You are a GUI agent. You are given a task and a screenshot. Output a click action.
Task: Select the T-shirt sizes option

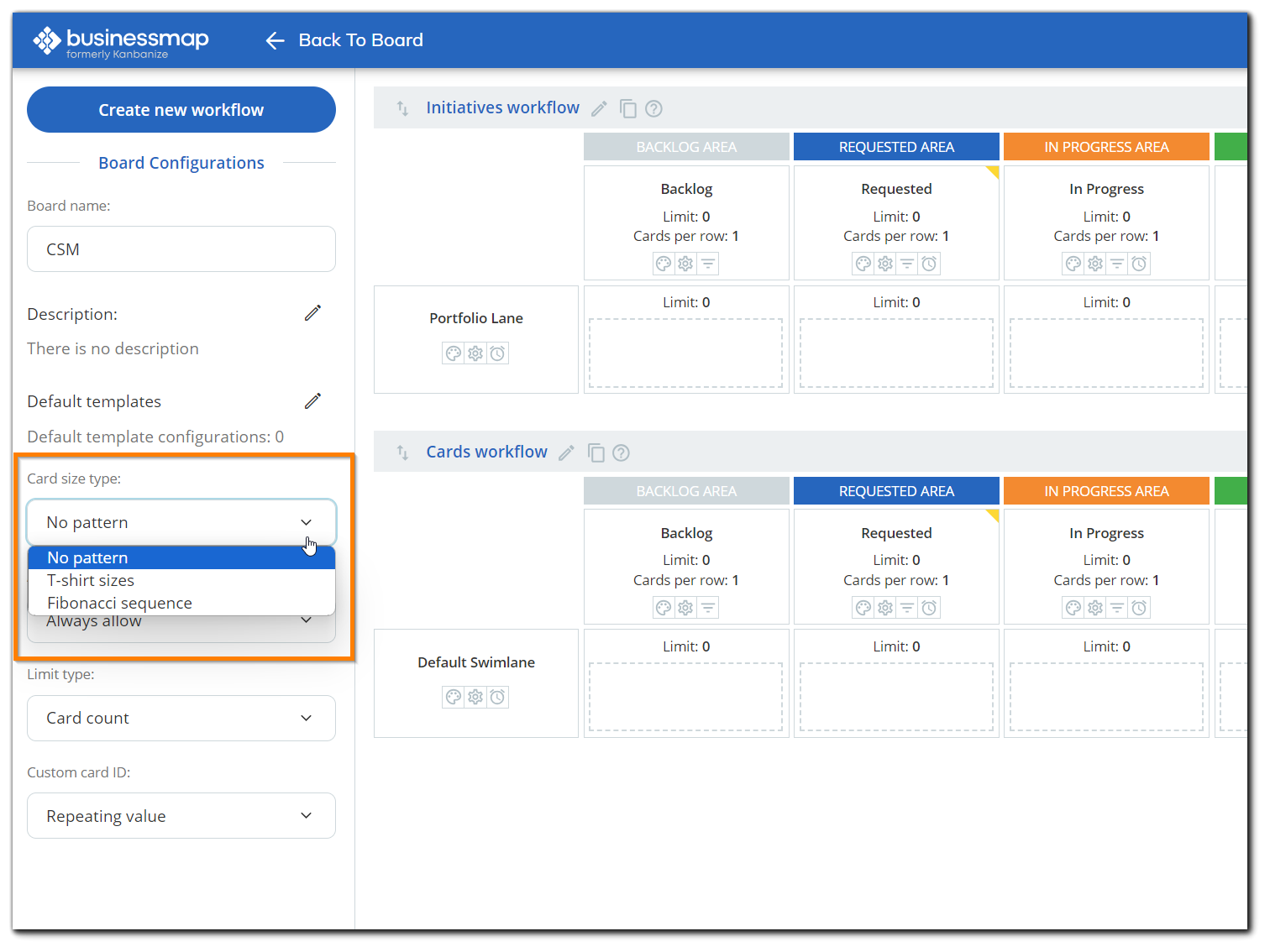pyautogui.click(x=91, y=580)
